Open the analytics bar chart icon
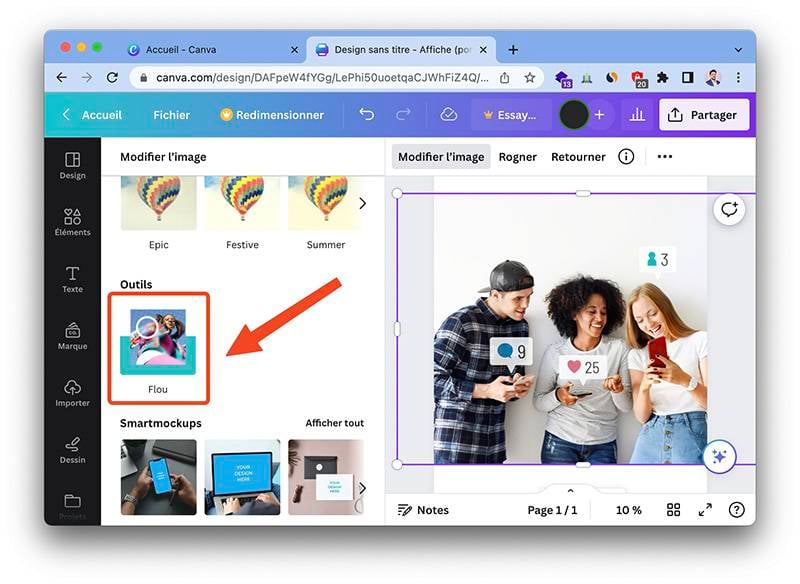 637,114
